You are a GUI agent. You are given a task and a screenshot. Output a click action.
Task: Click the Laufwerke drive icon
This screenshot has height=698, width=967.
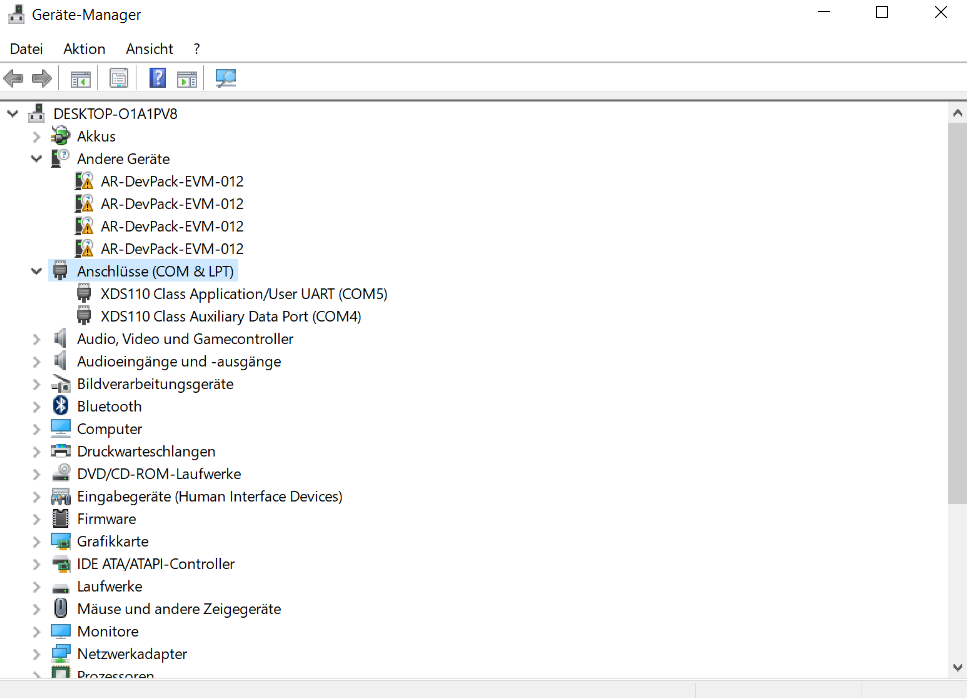point(60,588)
